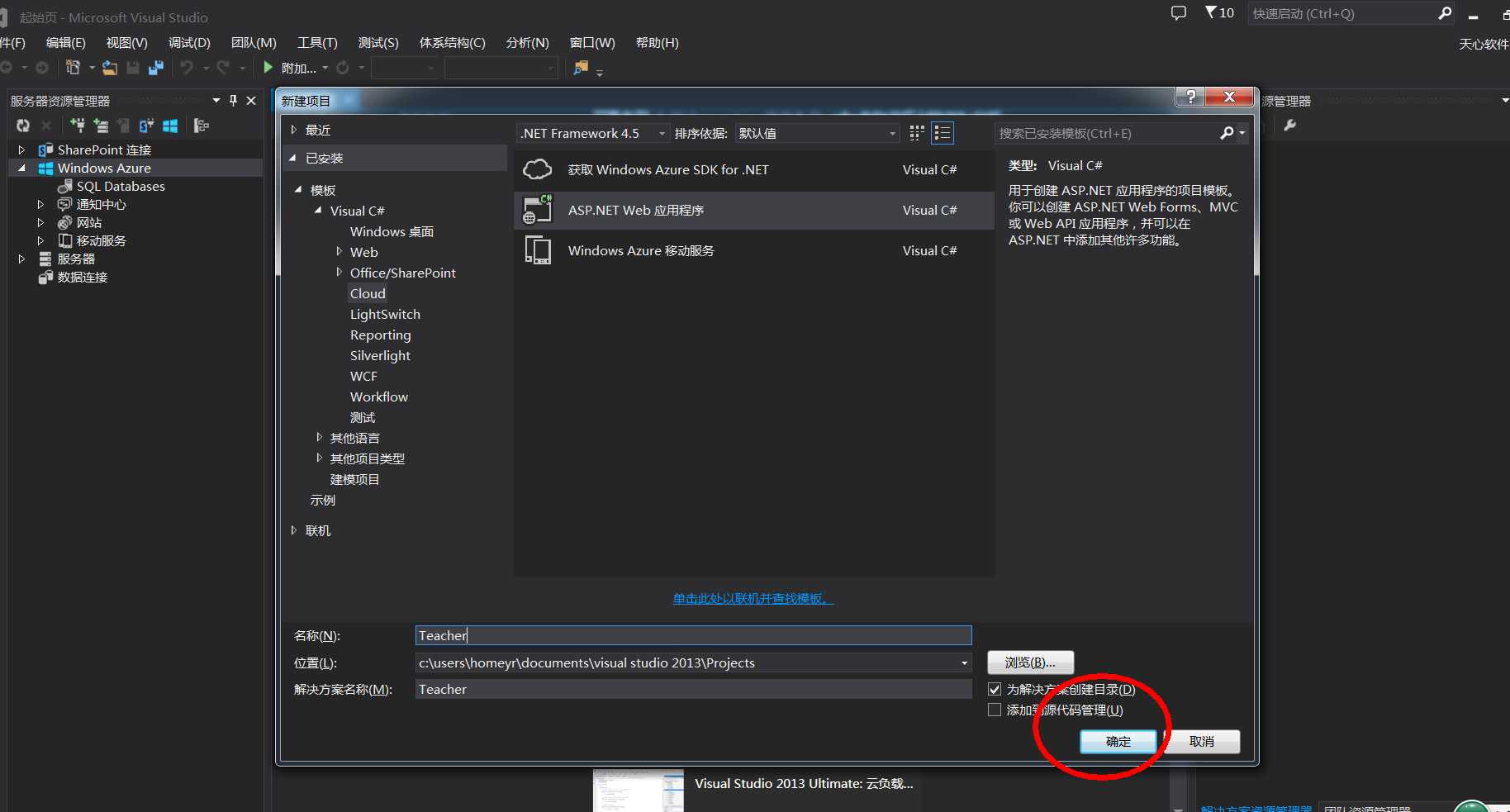
Task: Collapse the Visual C# templates node
Action: [x=318, y=210]
